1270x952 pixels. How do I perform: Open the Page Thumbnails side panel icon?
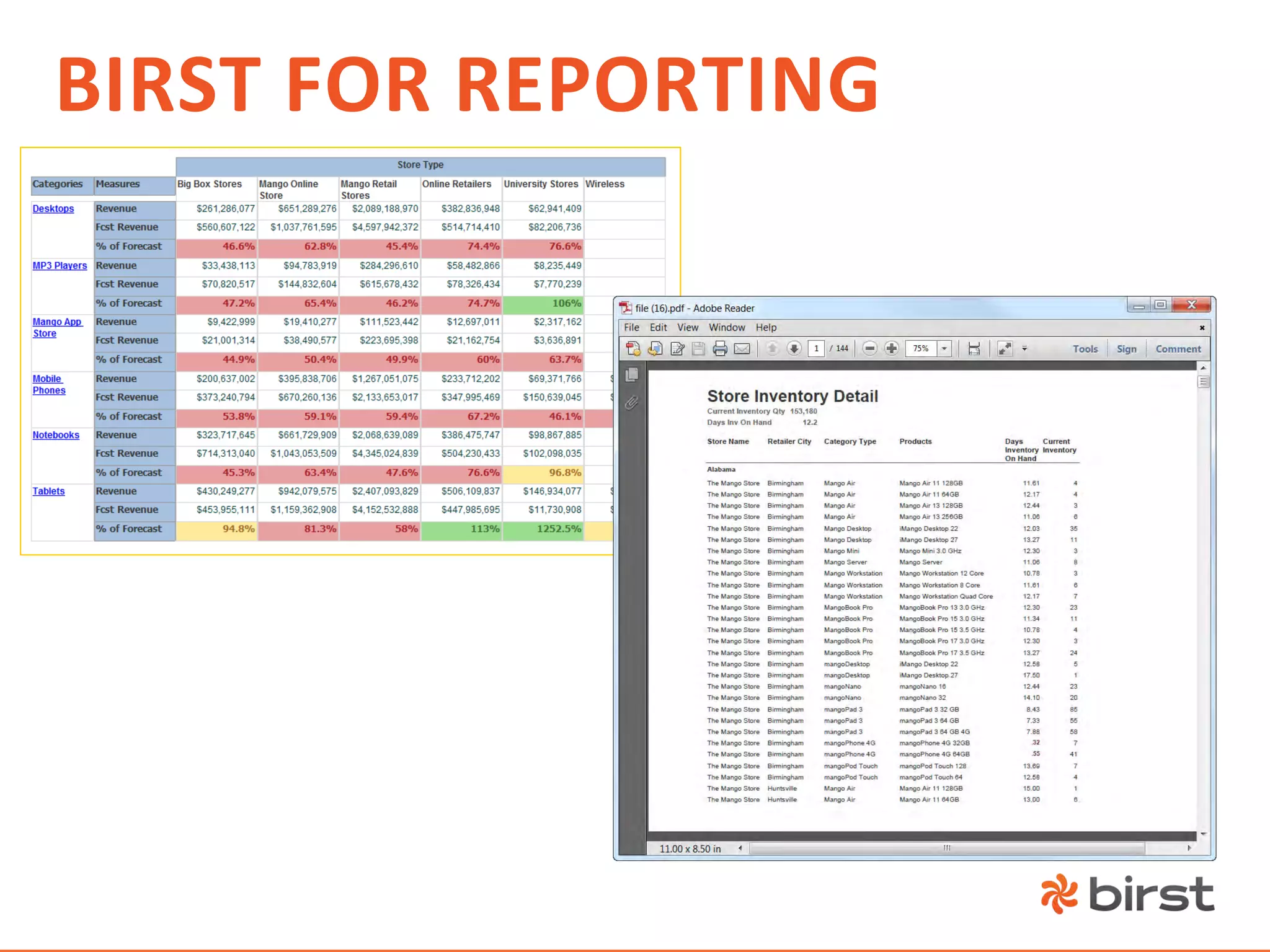(x=632, y=374)
